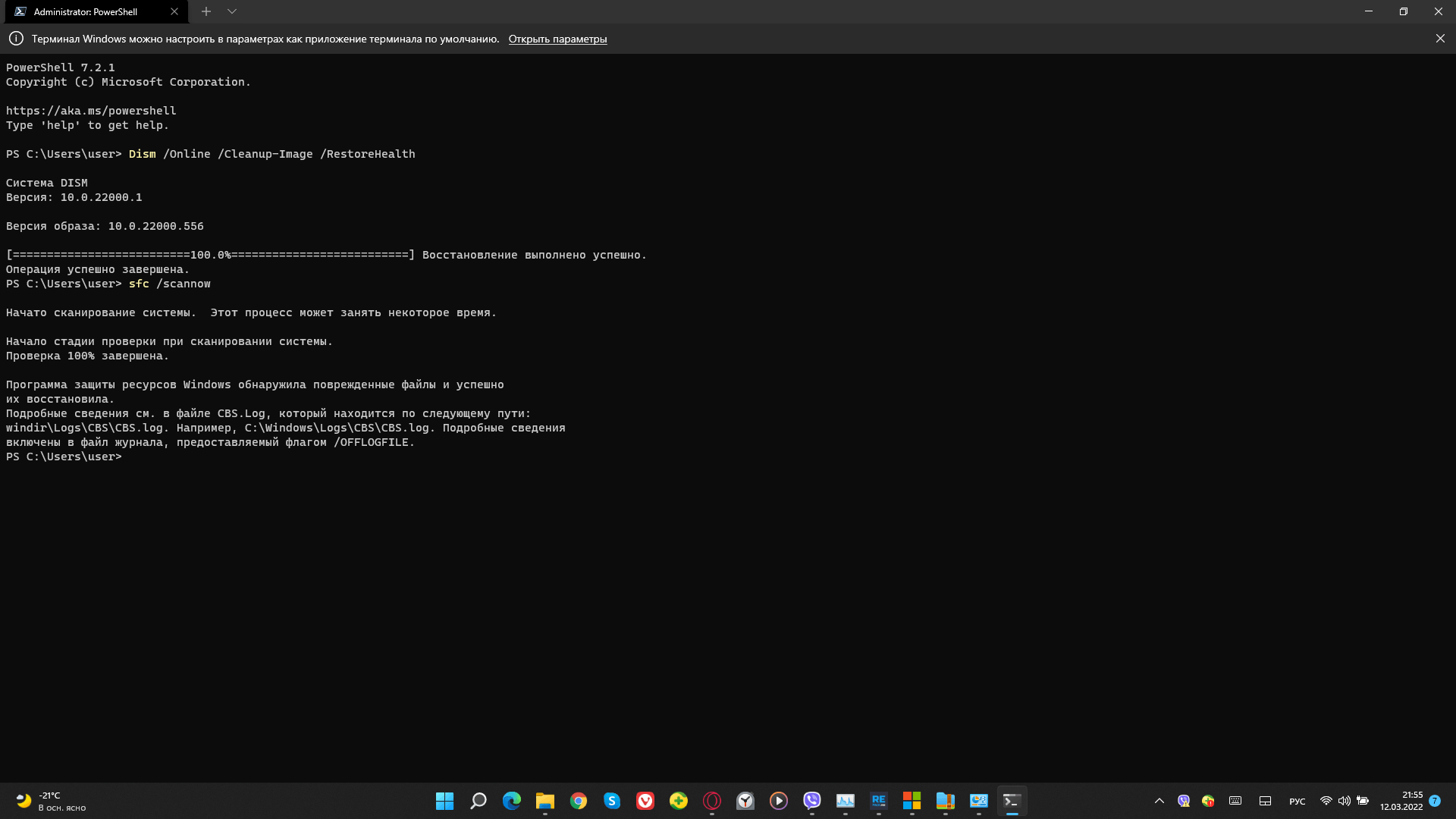Open Microsoft Store from taskbar

click(x=912, y=801)
